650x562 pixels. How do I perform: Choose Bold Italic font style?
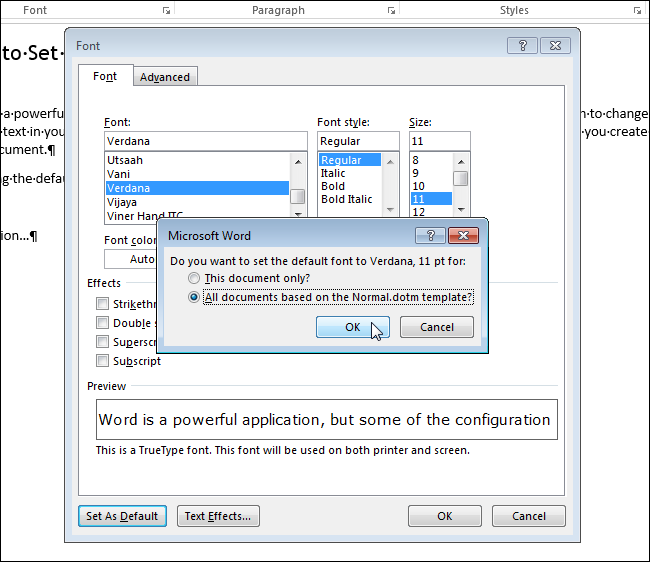point(350,199)
